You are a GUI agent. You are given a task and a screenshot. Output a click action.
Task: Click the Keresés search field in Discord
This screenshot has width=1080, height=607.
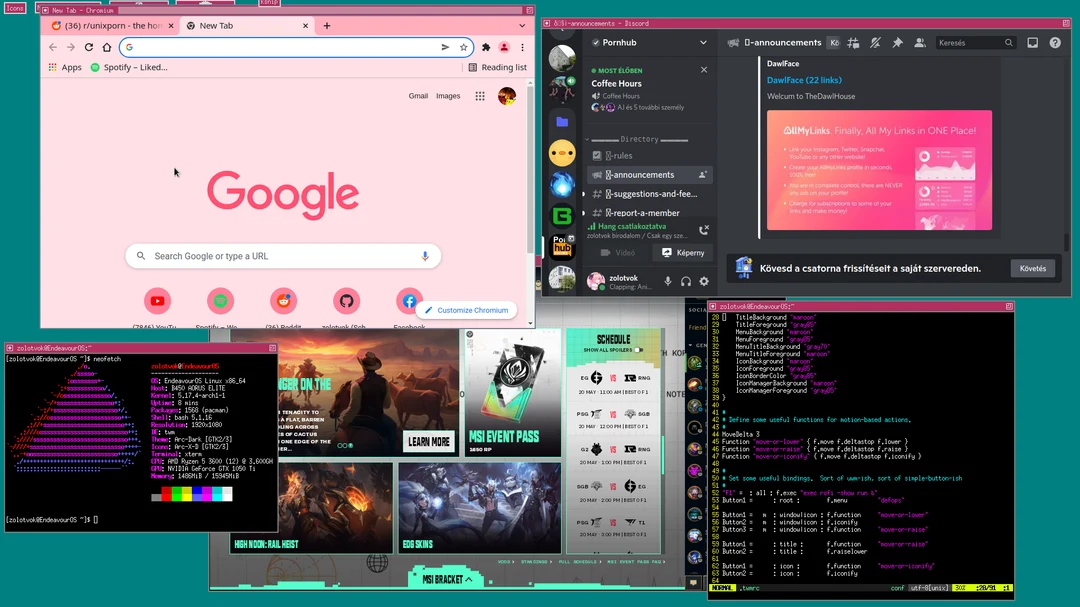[975, 42]
